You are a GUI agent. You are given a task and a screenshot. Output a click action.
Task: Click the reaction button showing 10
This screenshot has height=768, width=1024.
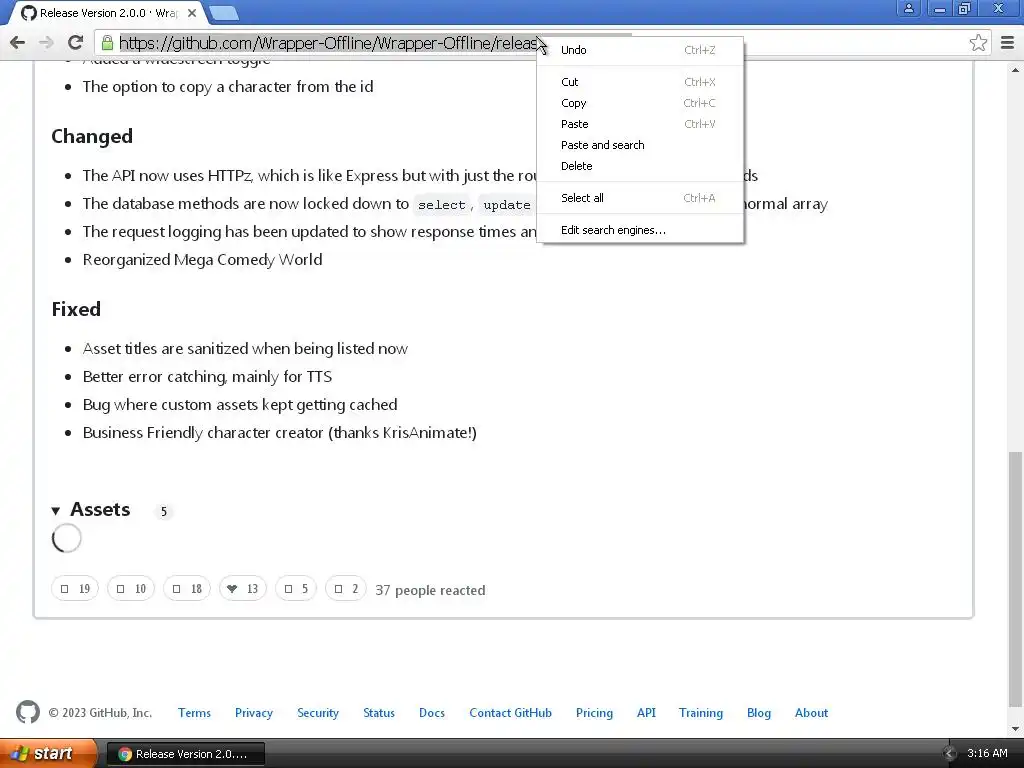[131, 589]
